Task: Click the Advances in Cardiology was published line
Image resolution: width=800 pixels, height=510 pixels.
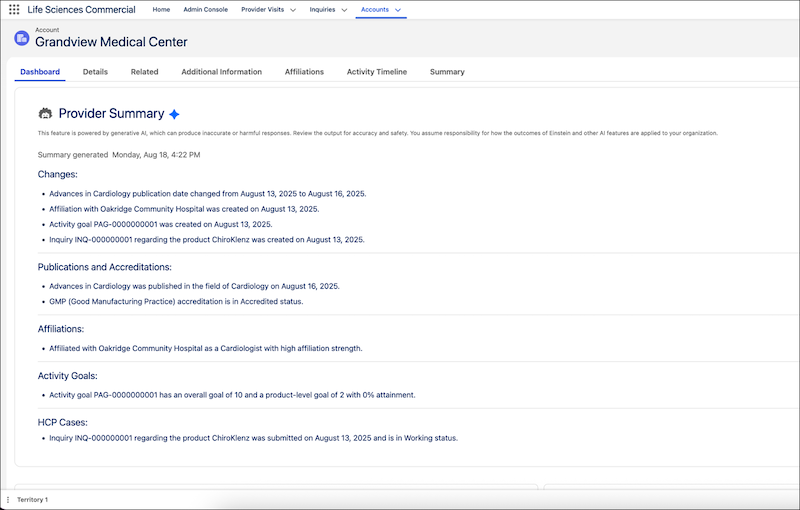Action: (194, 286)
